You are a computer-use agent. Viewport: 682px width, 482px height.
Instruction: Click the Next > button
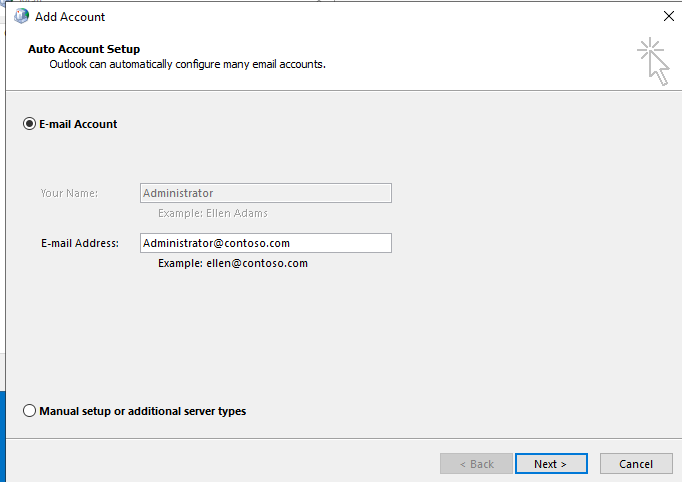[551, 464]
